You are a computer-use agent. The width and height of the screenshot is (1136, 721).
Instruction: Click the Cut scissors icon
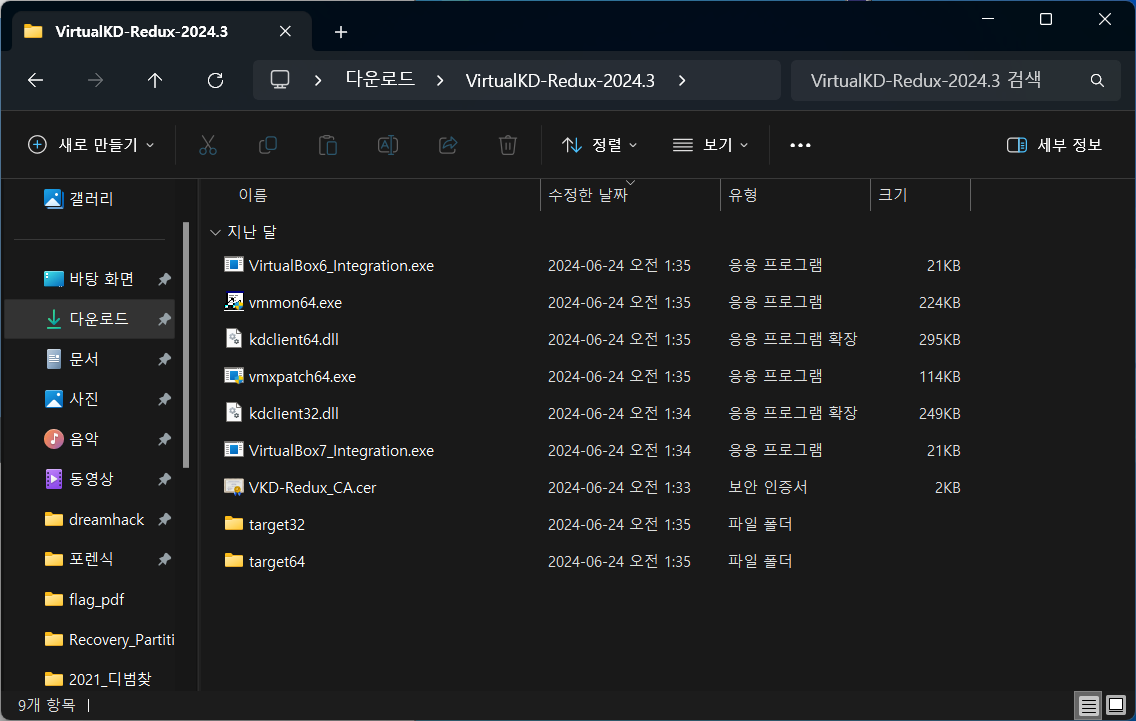click(208, 145)
